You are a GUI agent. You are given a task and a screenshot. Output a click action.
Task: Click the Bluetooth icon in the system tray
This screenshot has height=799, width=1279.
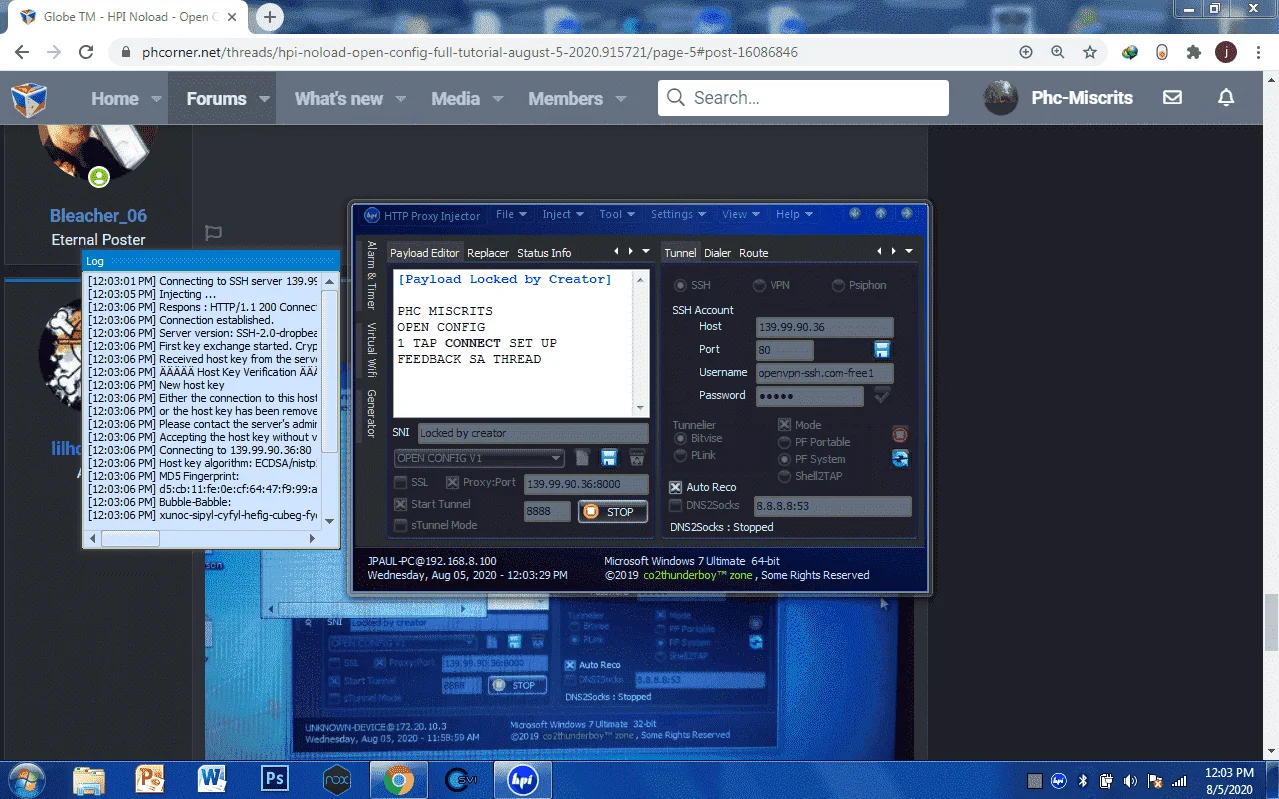point(1082,781)
